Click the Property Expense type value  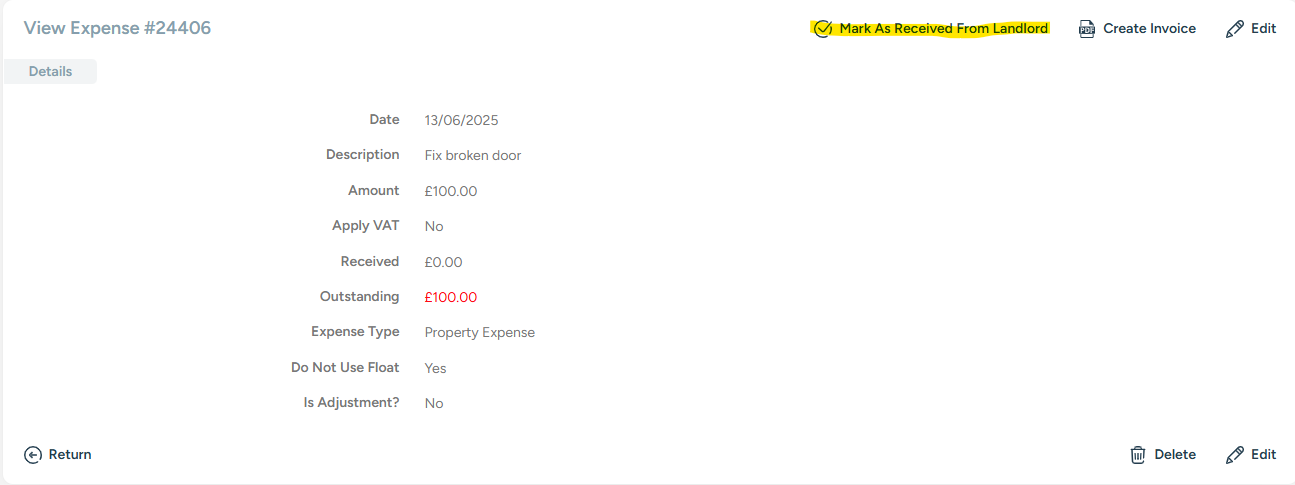click(x=480, y=333)
